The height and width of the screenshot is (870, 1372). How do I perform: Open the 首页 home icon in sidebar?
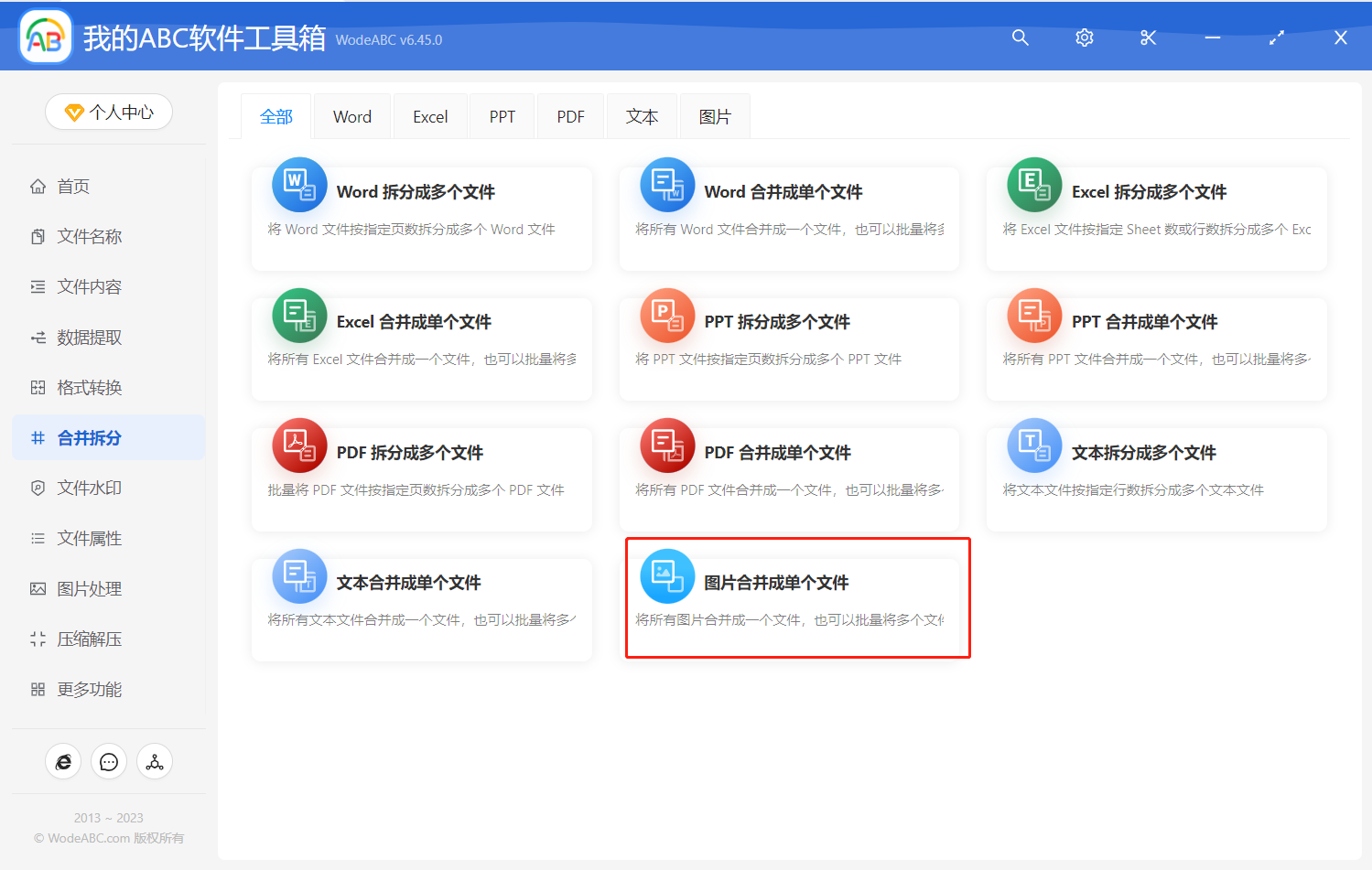tap(38, 186)
